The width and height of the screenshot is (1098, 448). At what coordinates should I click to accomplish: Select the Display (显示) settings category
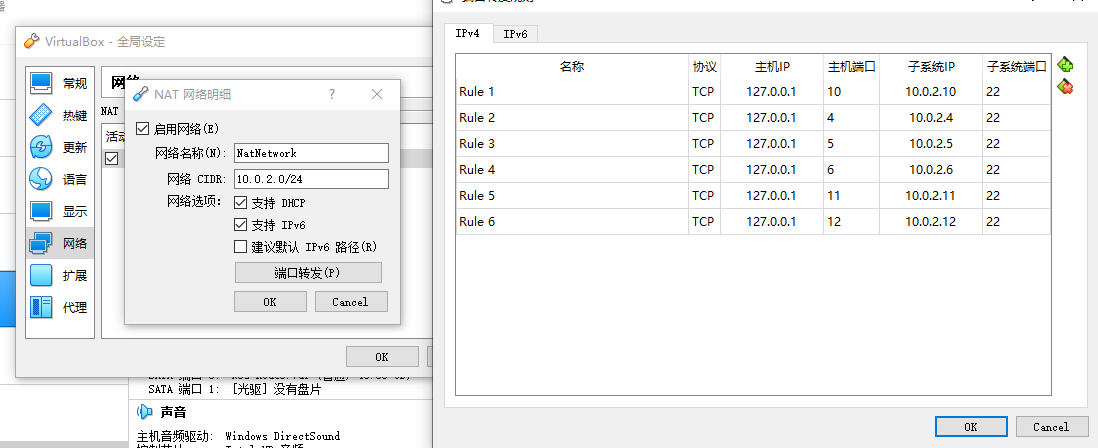[x=60, y=211]
